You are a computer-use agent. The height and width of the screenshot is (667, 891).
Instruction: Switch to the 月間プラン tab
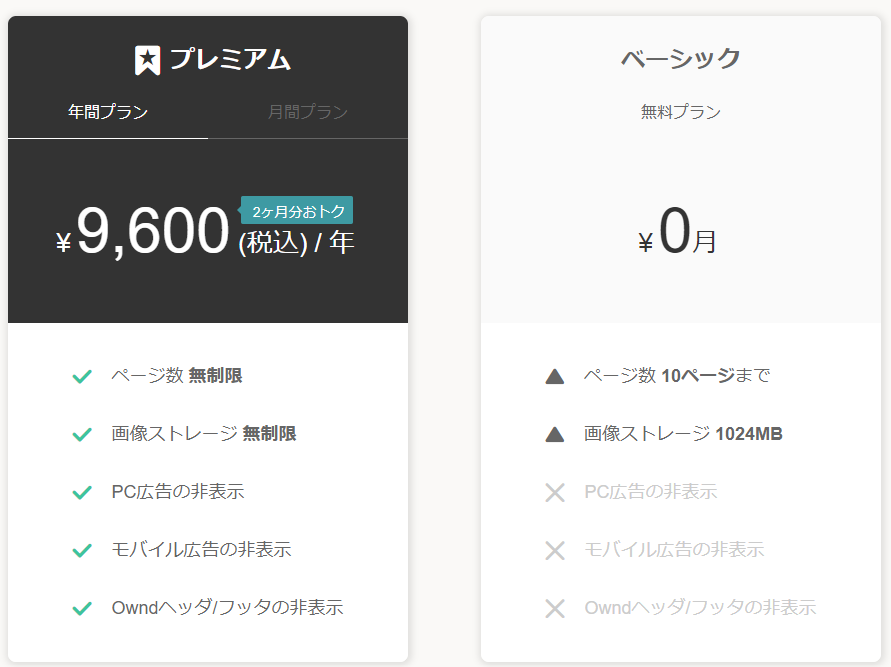tap(308, 112)
